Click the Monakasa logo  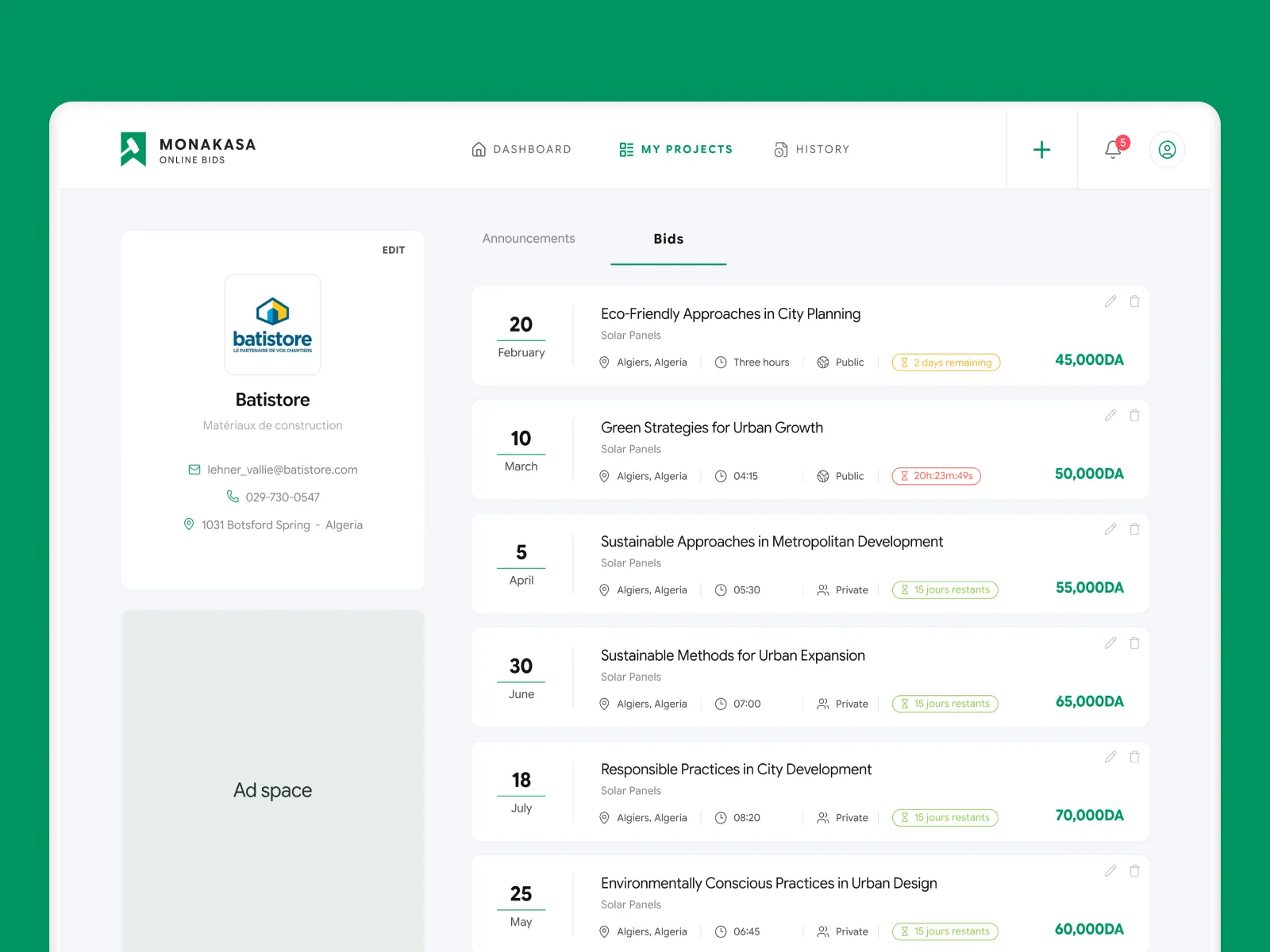pos(188,149)
